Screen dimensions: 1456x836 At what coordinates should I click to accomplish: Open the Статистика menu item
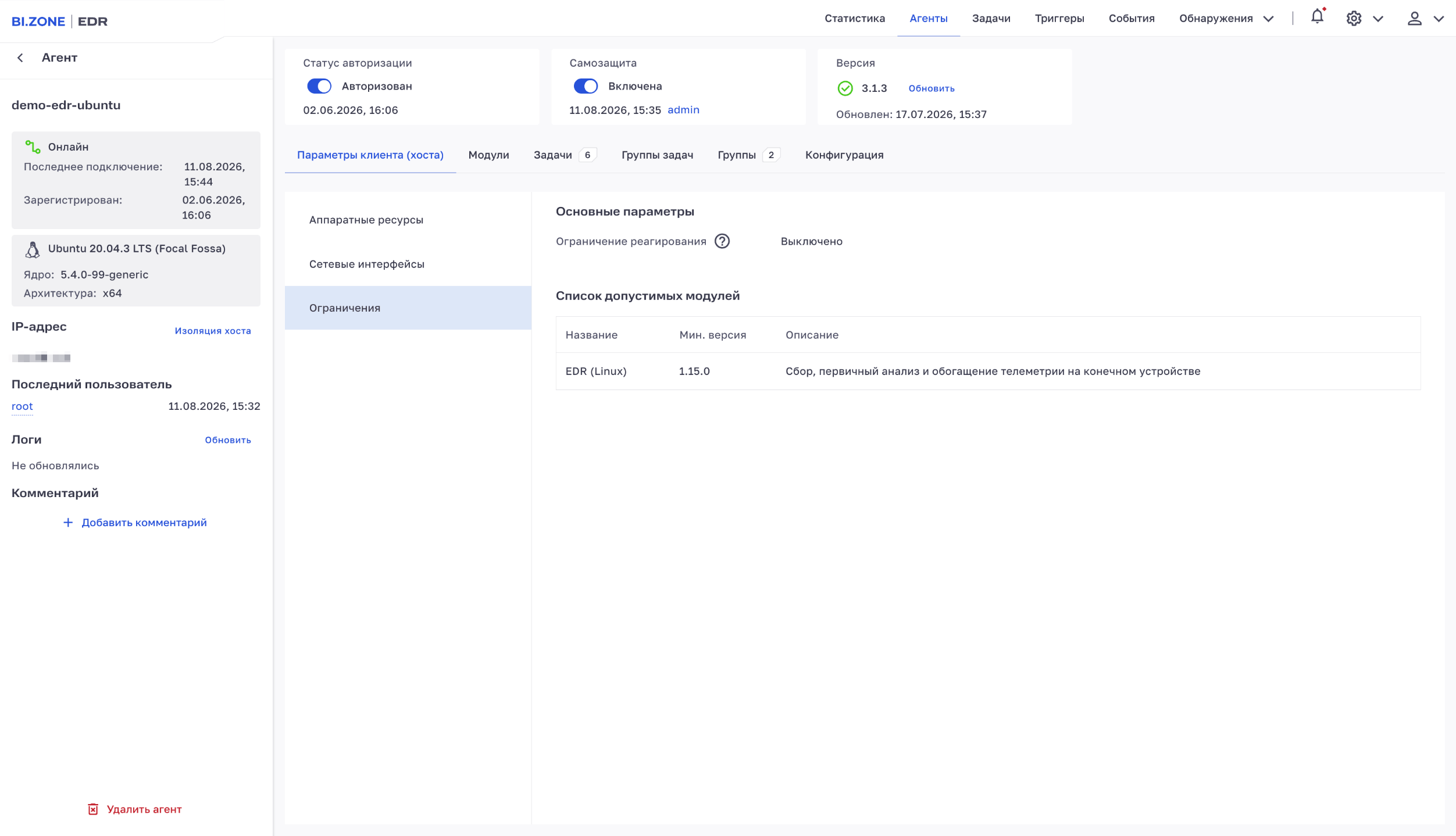(855, 19)
